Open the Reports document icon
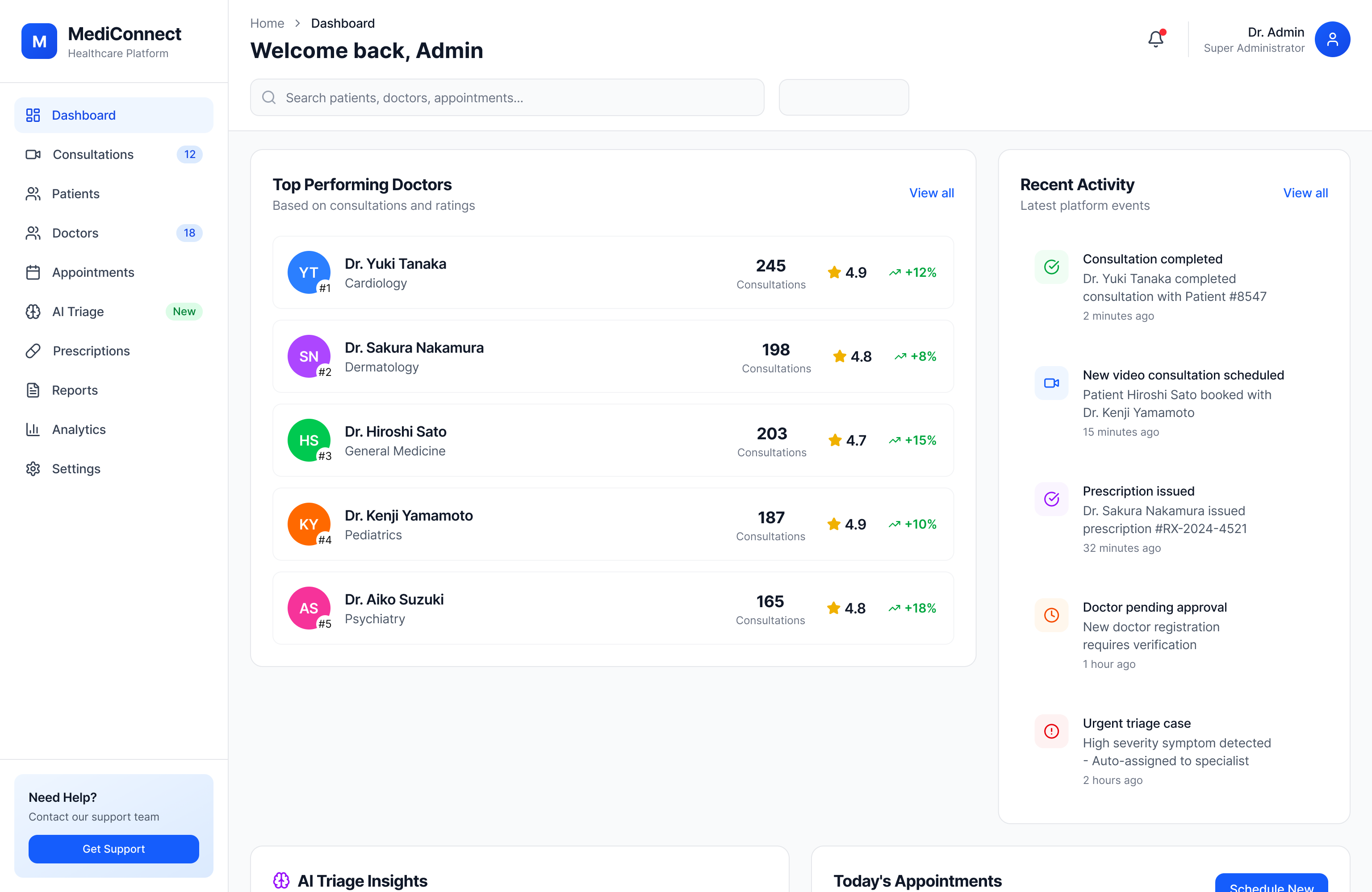 click(33, 390)
